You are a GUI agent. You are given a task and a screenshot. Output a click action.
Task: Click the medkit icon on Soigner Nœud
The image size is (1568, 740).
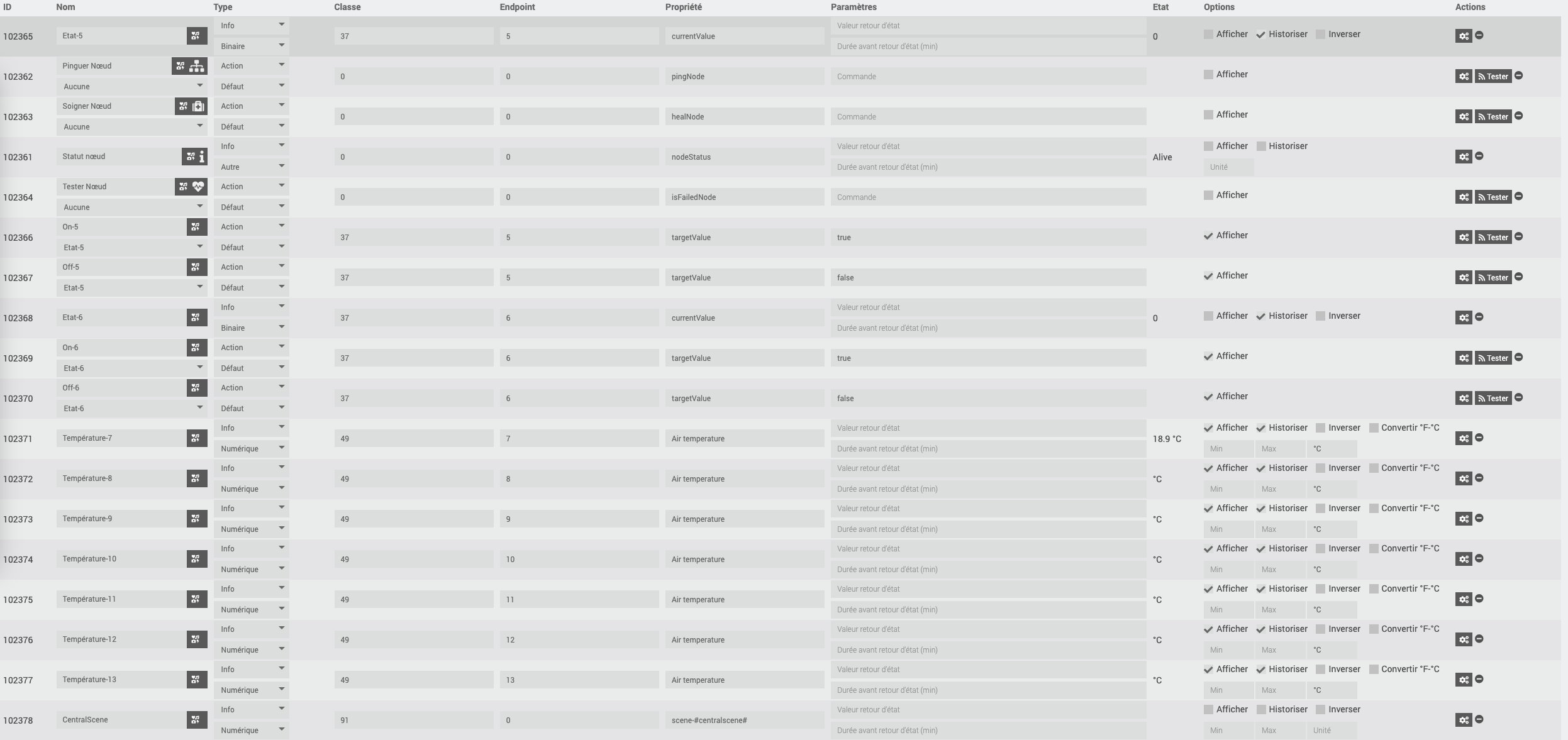tap(199, 106)
